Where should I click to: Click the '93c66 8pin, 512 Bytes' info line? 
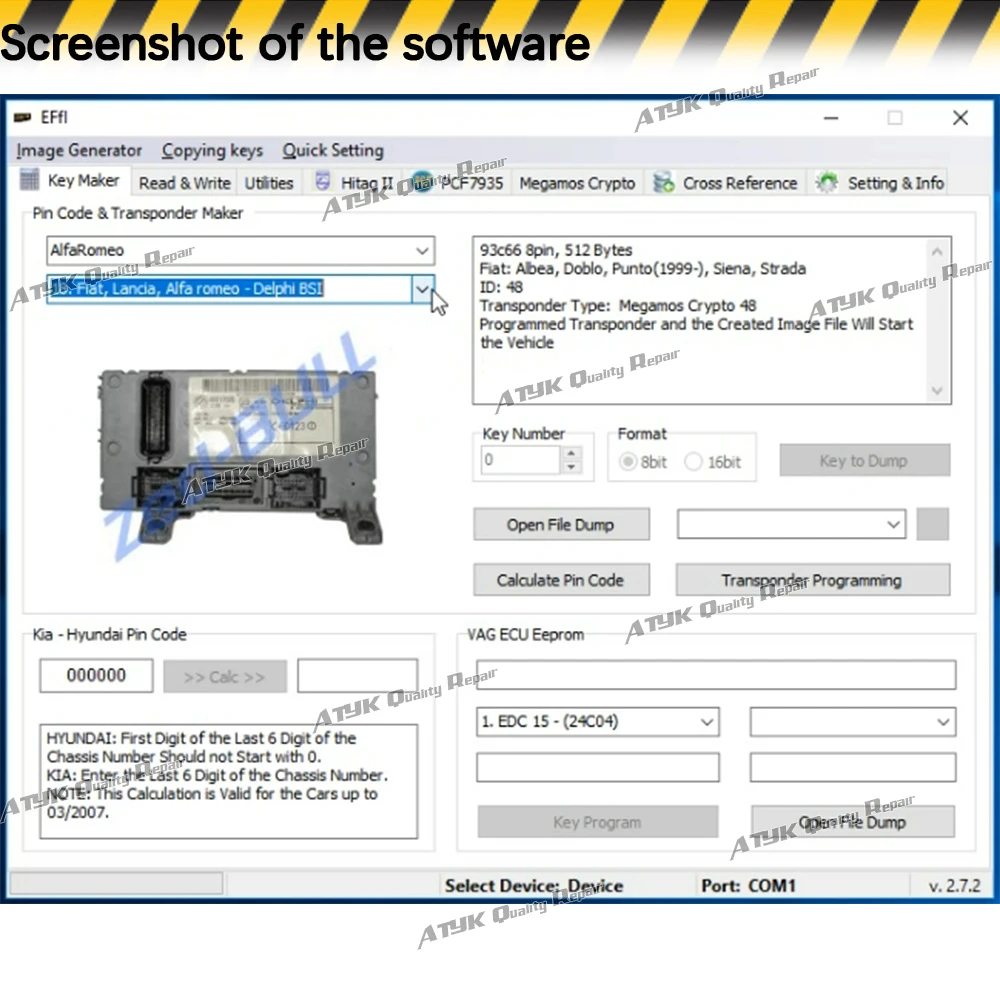[x=556, y=250]
